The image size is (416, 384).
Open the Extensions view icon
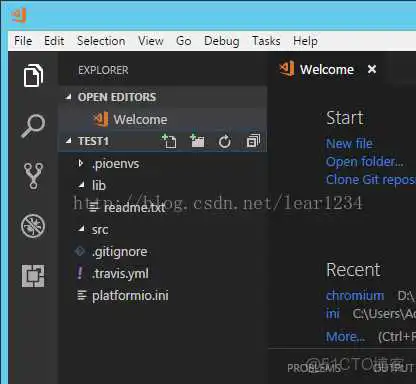(x=33, y=276)
